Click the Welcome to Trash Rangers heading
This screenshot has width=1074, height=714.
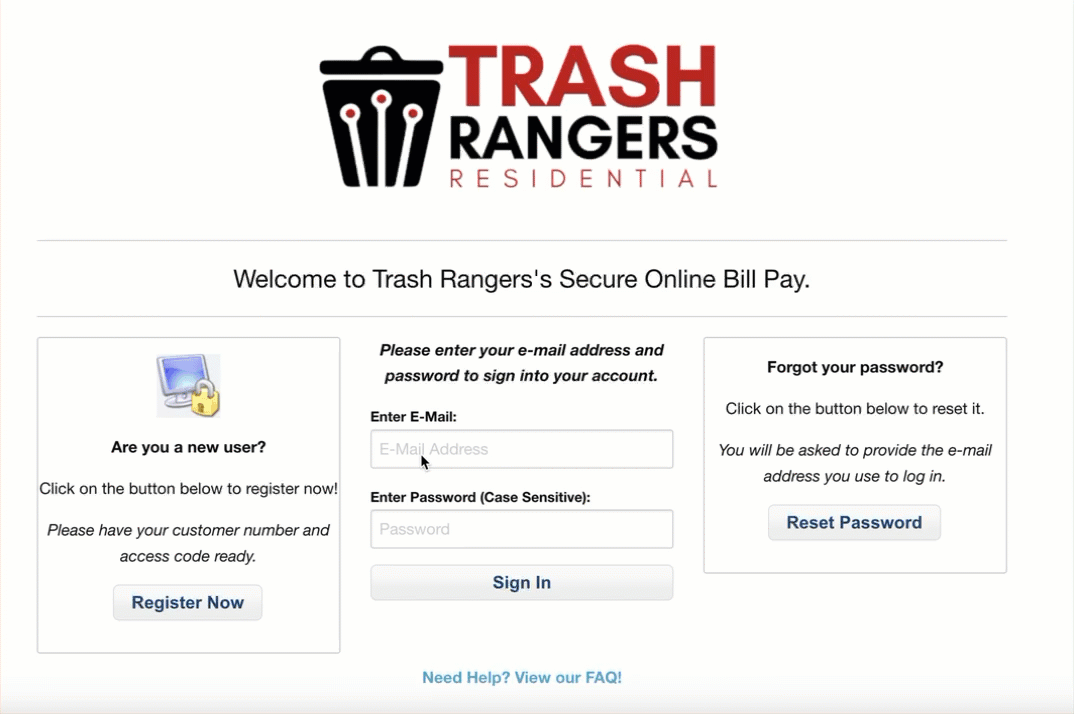[522, 280]
